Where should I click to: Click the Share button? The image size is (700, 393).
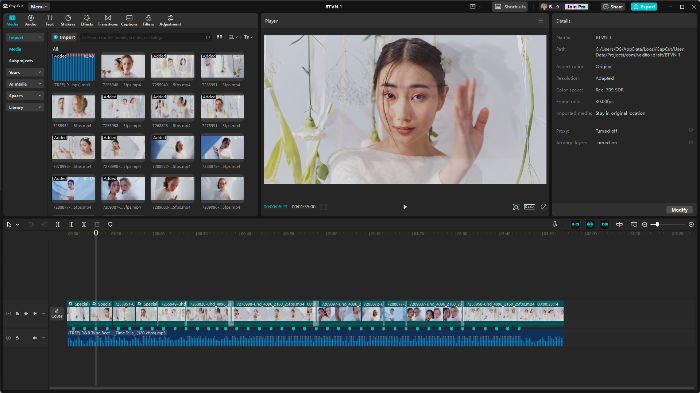point(612,7)
